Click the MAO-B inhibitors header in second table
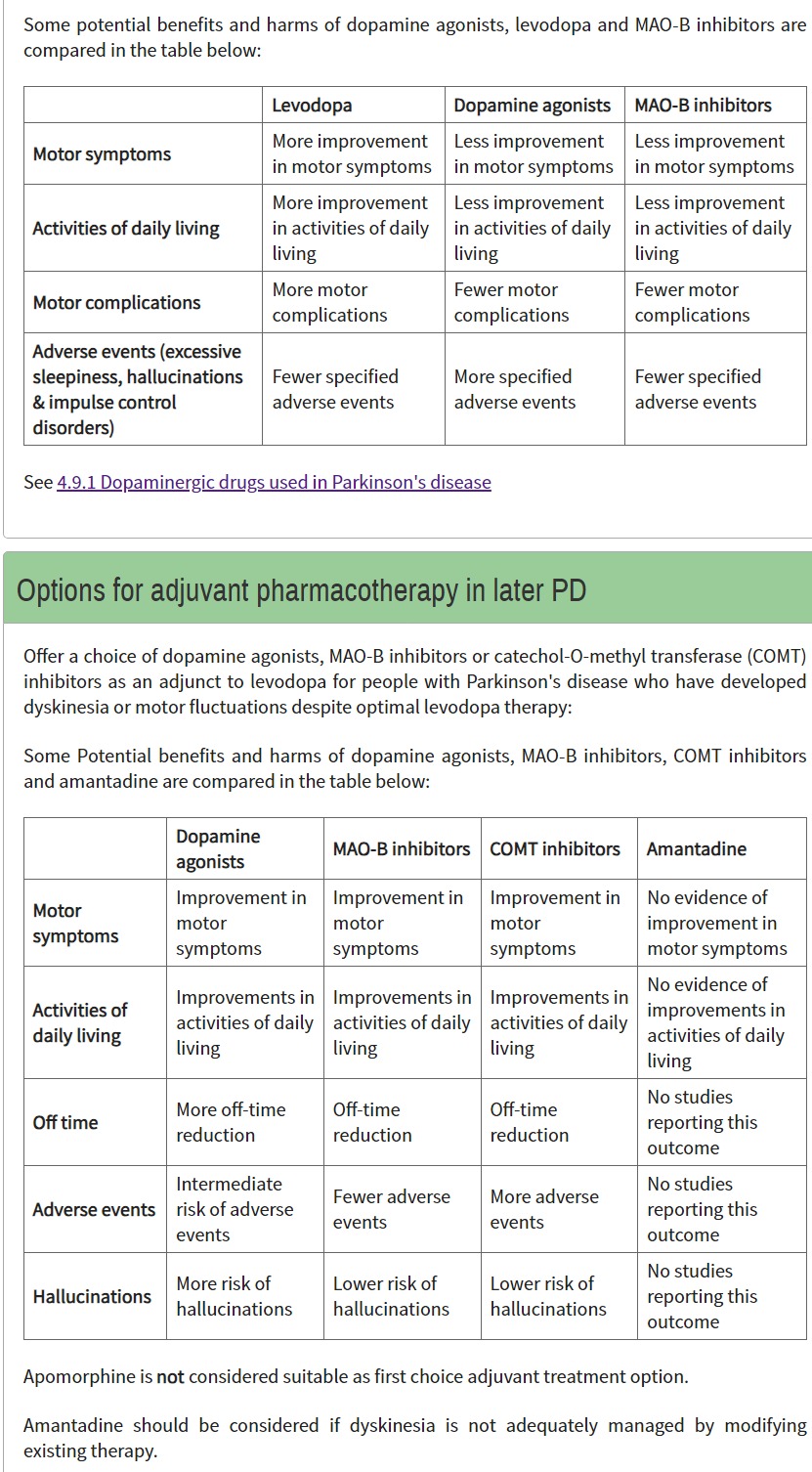Image resolution: width=812 pixels, height=1472 pixels. coord(402,849)
